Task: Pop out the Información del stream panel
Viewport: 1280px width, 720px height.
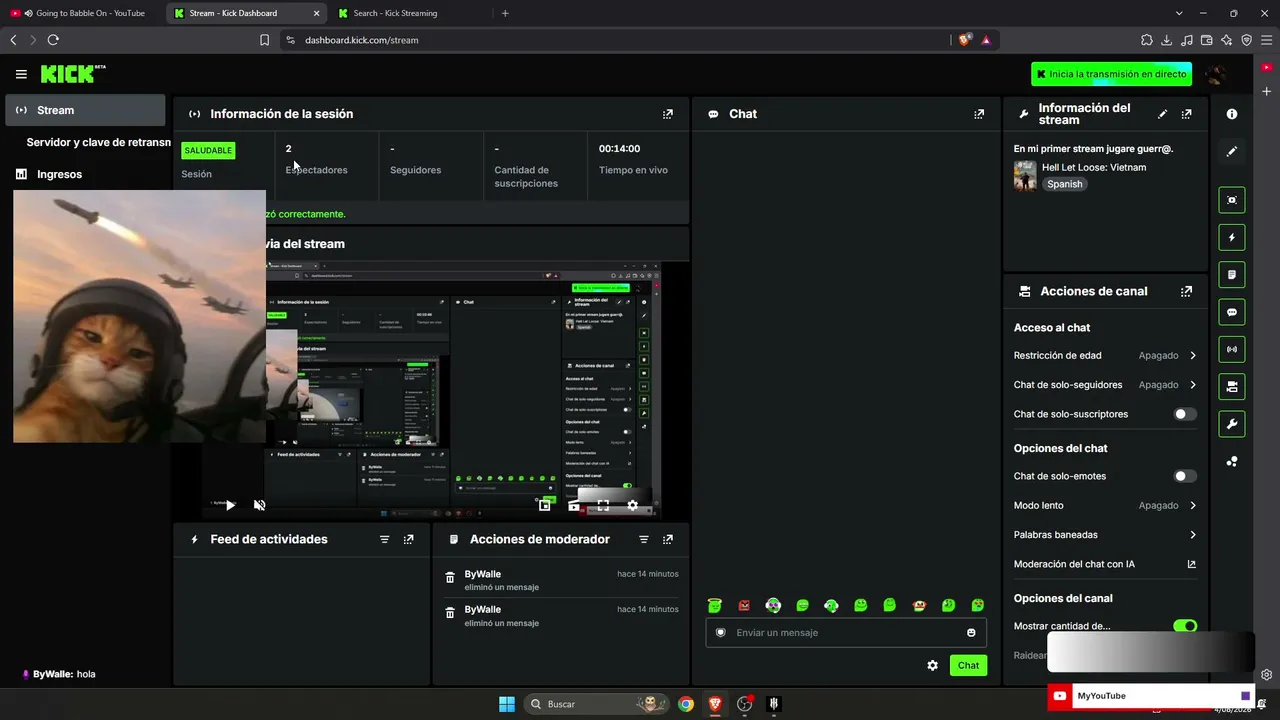Action: tap(1187, 114)
